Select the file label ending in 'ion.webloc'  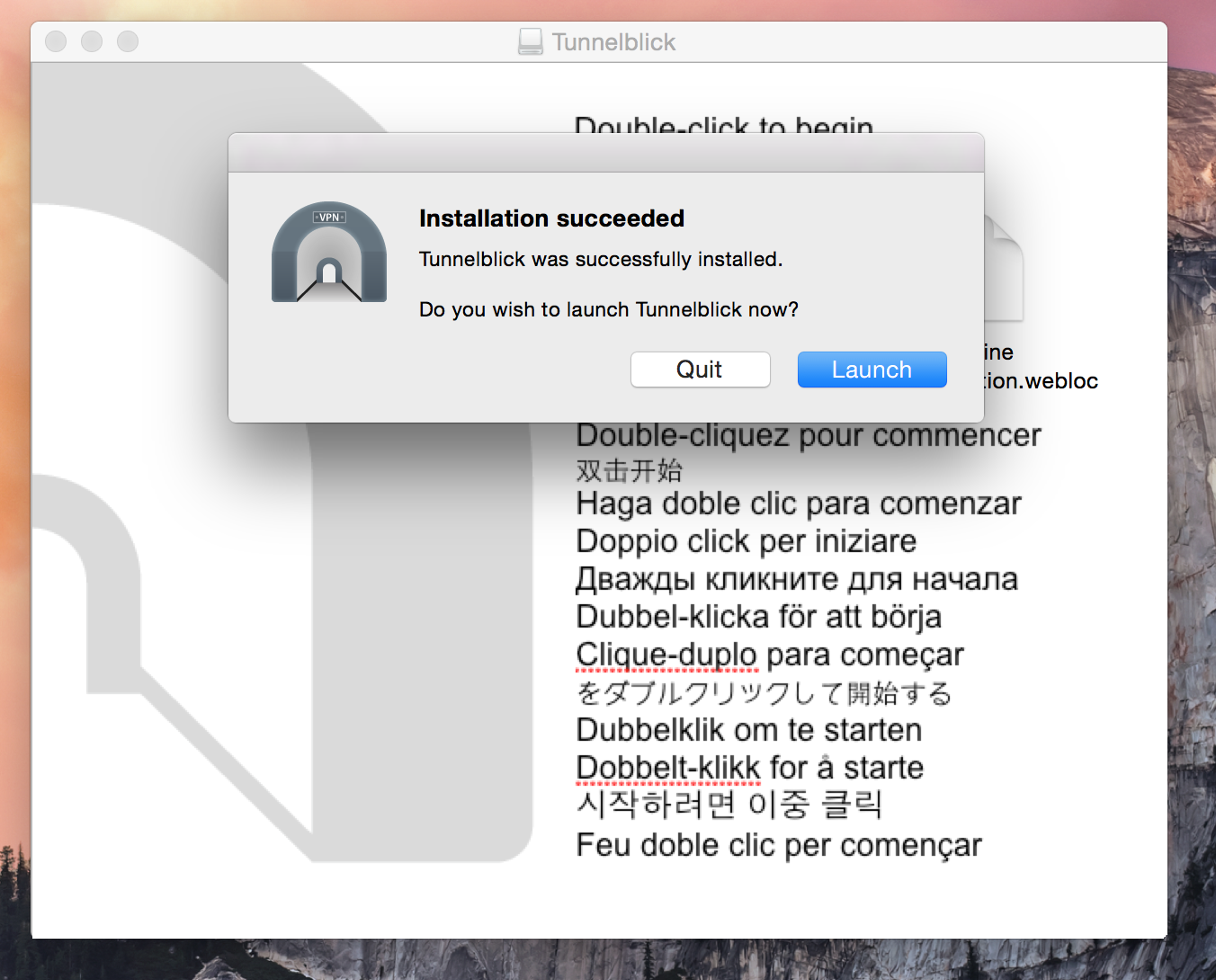point(1041,381)
